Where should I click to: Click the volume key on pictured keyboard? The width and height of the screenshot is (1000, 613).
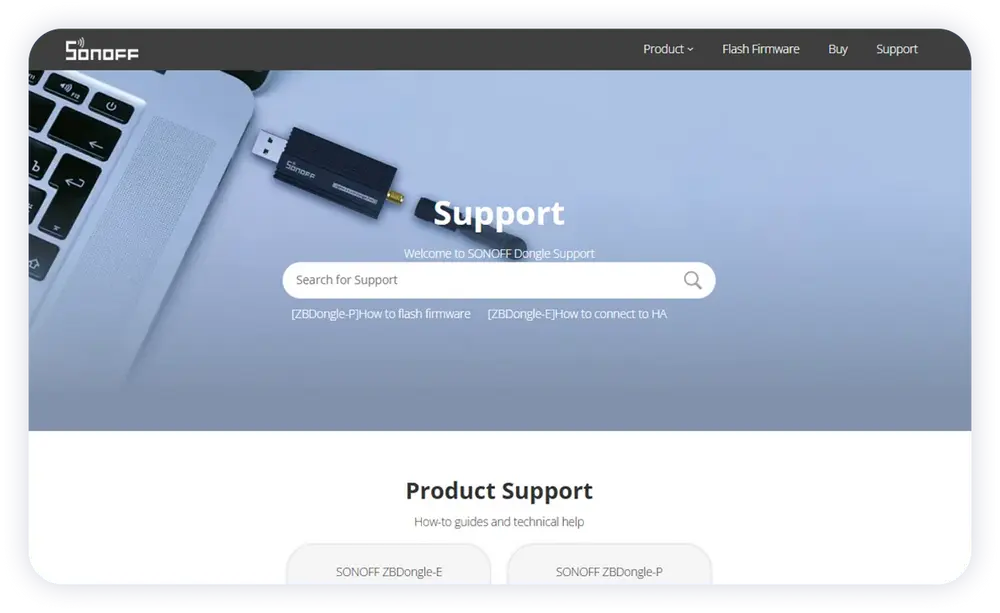pos(66,88)
